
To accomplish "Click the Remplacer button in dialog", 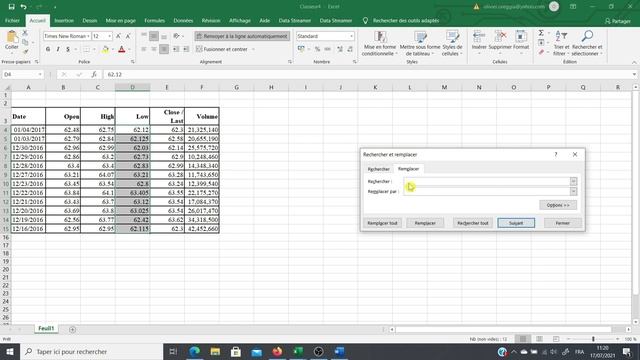I will coord(425,223).
